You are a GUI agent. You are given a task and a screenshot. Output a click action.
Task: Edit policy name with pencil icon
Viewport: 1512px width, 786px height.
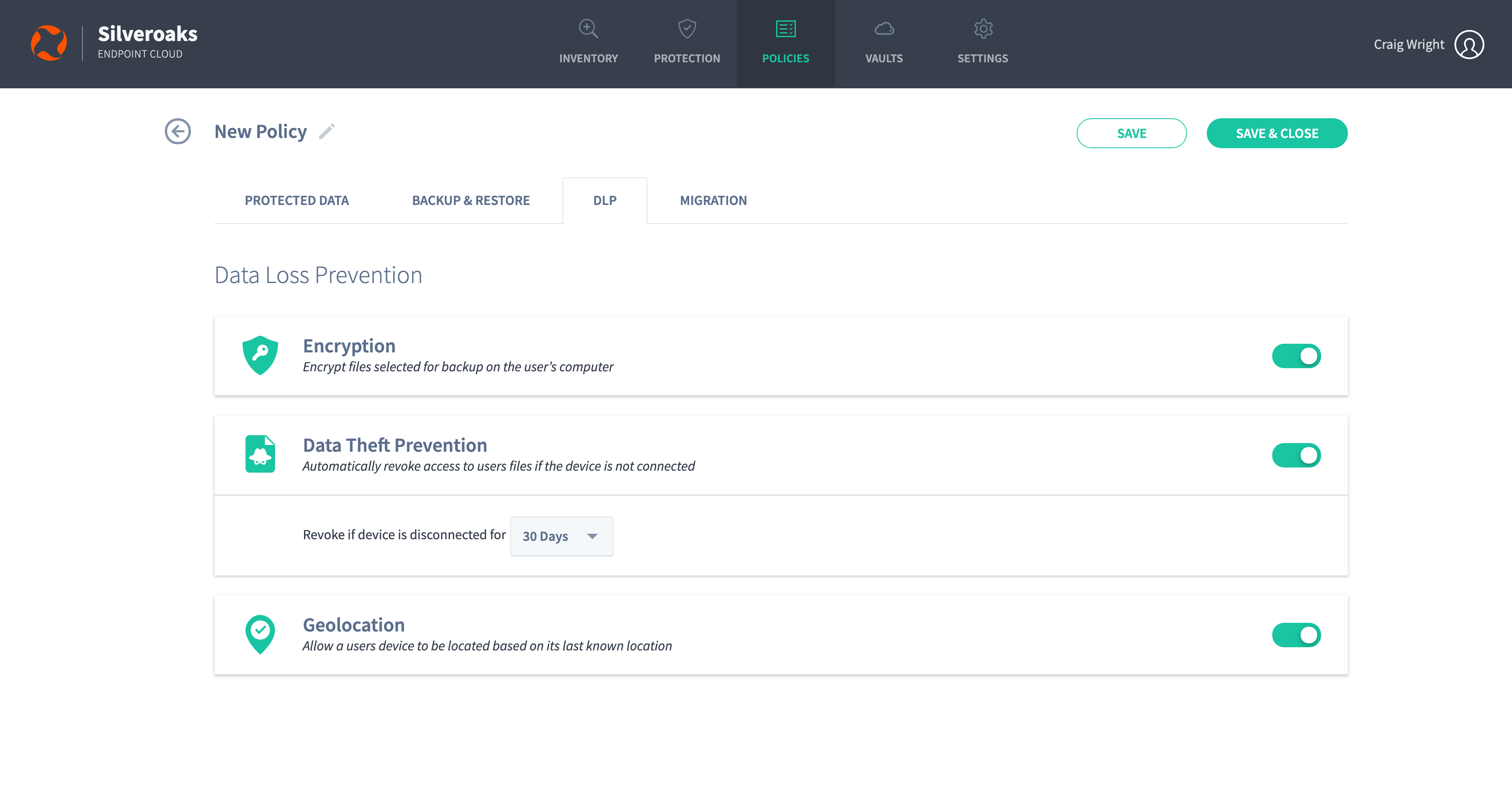(x=327, y=131)
